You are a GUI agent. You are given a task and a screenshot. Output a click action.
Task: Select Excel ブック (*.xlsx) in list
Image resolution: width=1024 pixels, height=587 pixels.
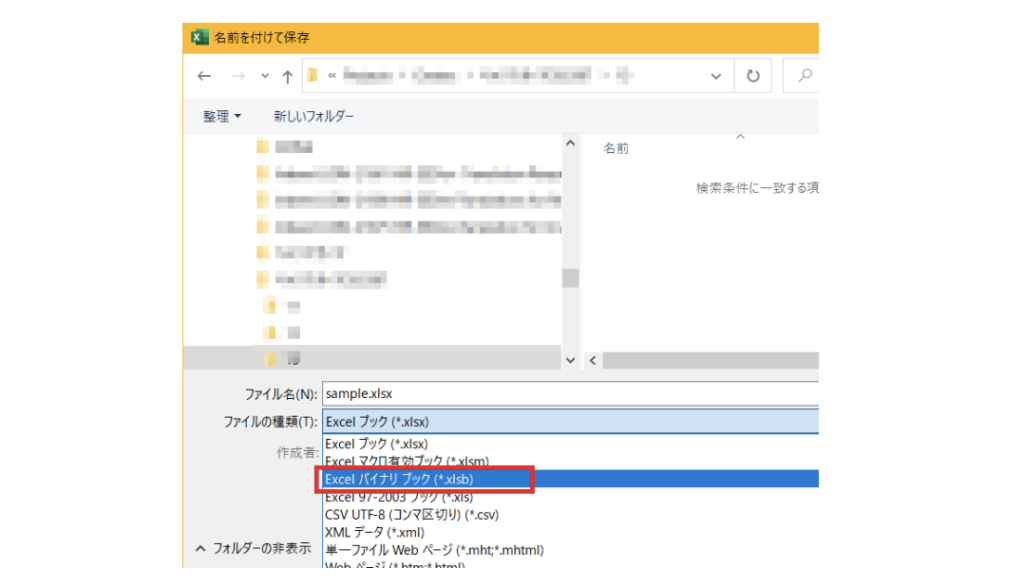point(376,444)
